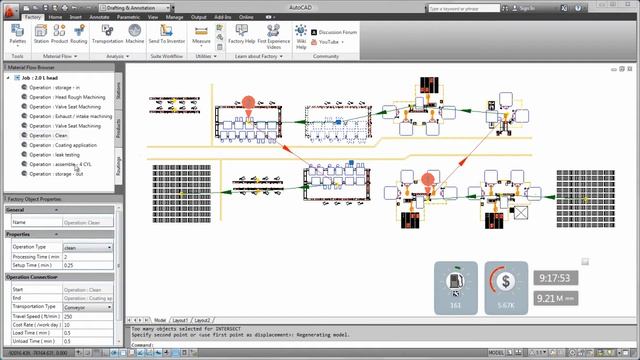Click Undo in the Quick Access toolbar

74,8
